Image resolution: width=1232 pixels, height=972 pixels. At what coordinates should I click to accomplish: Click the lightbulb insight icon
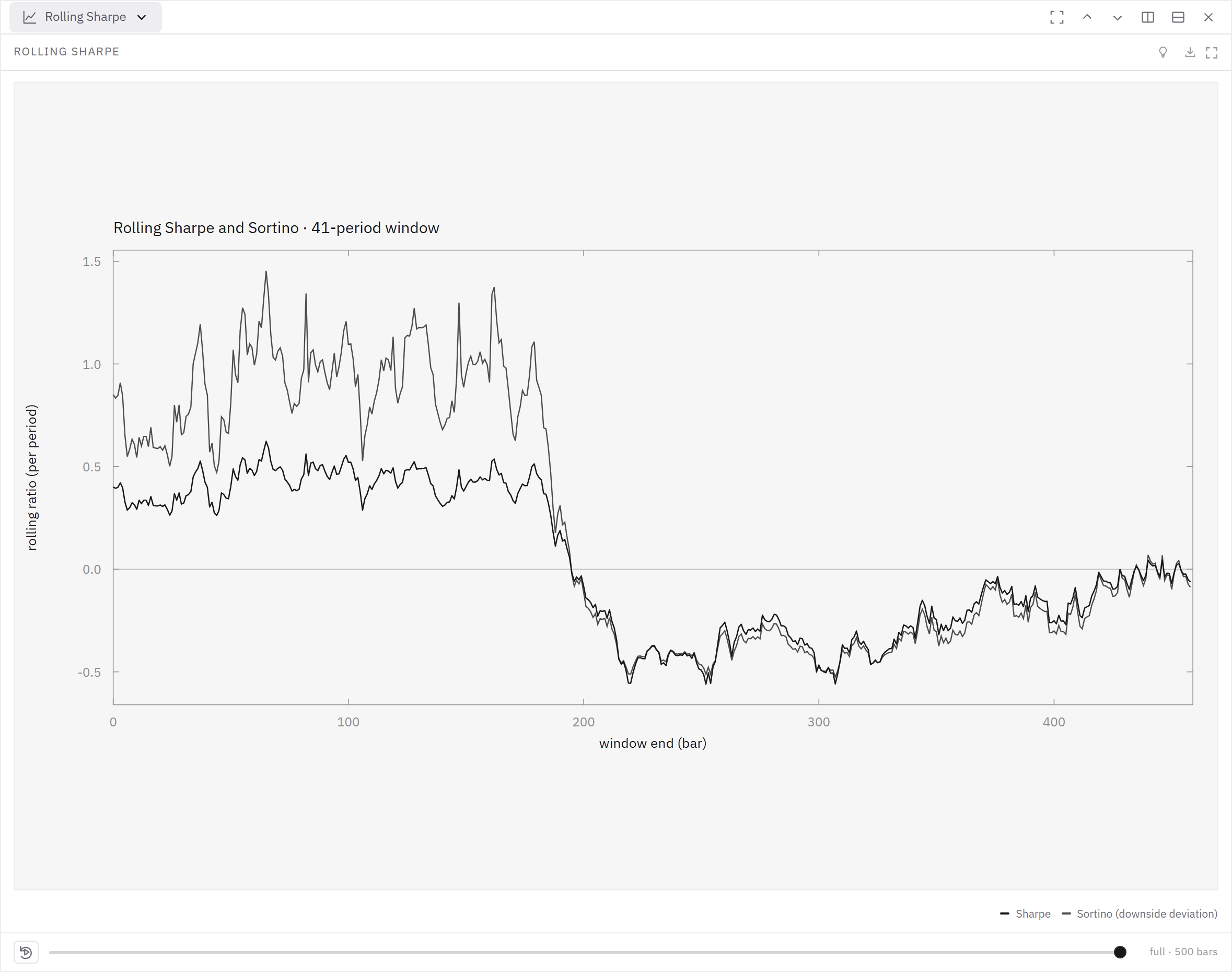coord(1163,52)
